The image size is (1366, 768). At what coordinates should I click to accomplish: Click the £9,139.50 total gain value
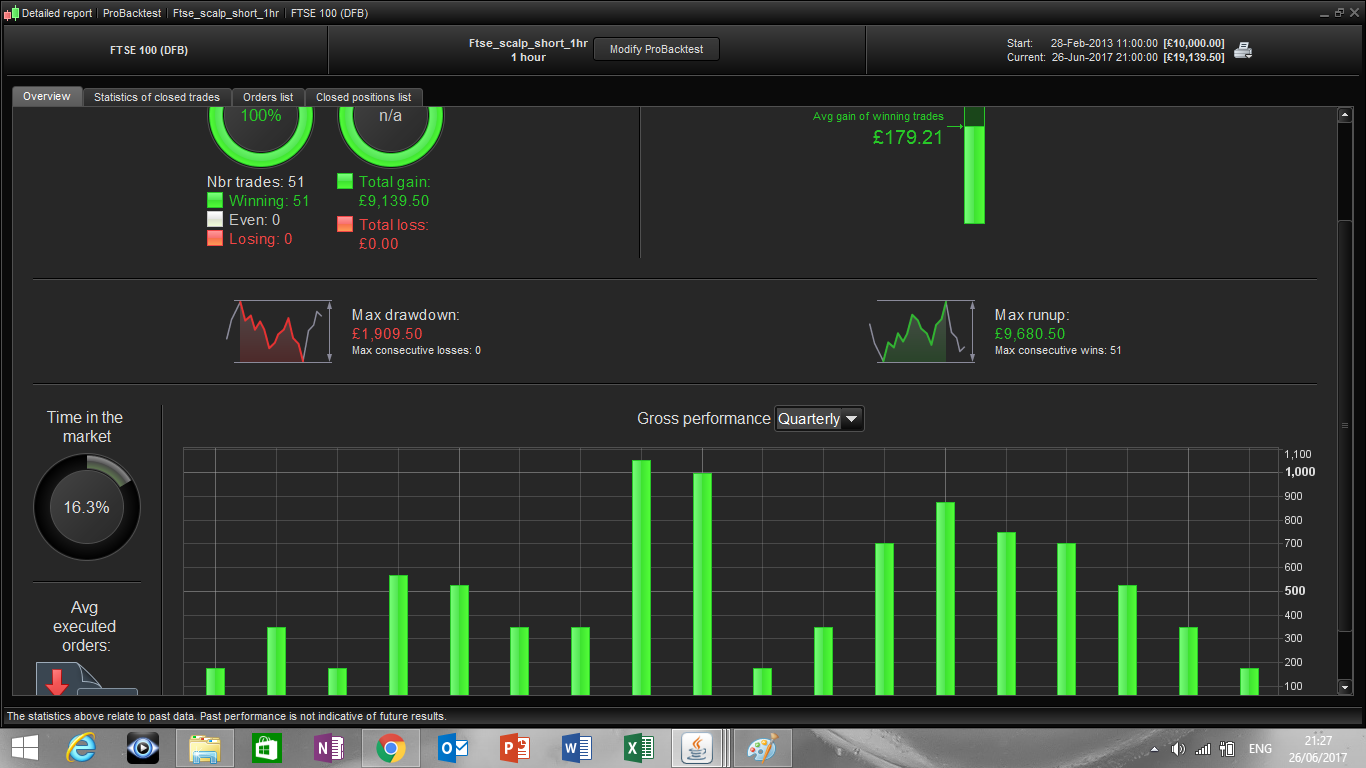pos(394,201)
